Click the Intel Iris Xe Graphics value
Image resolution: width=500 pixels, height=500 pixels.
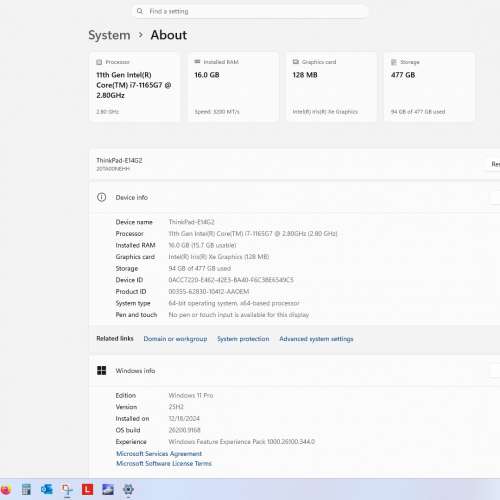tap(219, 257)
